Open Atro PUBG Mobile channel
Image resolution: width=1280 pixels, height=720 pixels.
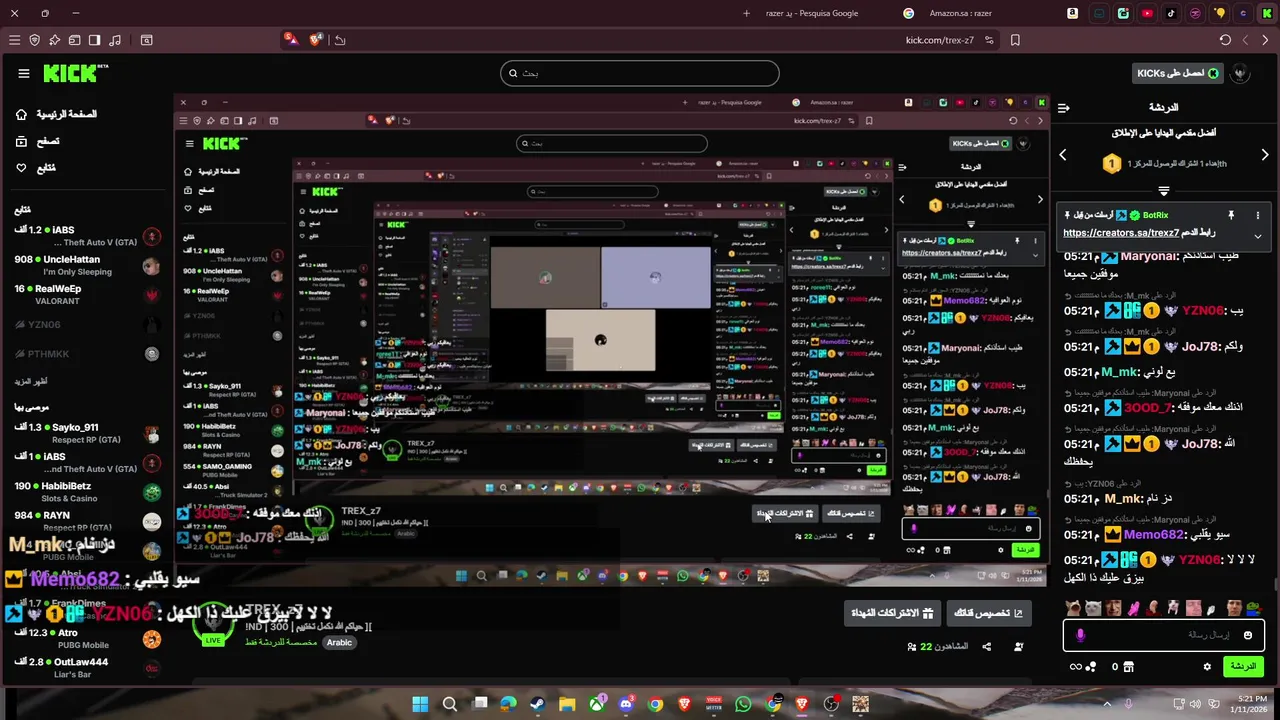tap(87, 638)
